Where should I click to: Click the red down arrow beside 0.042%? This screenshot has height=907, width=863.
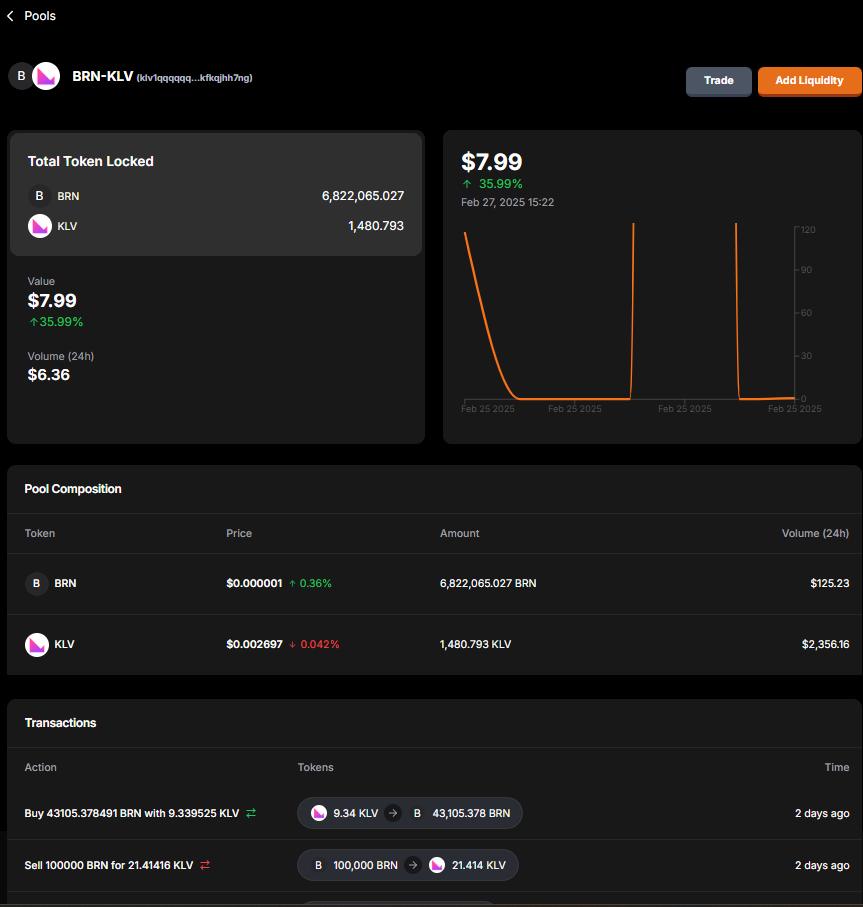[292, 644]
